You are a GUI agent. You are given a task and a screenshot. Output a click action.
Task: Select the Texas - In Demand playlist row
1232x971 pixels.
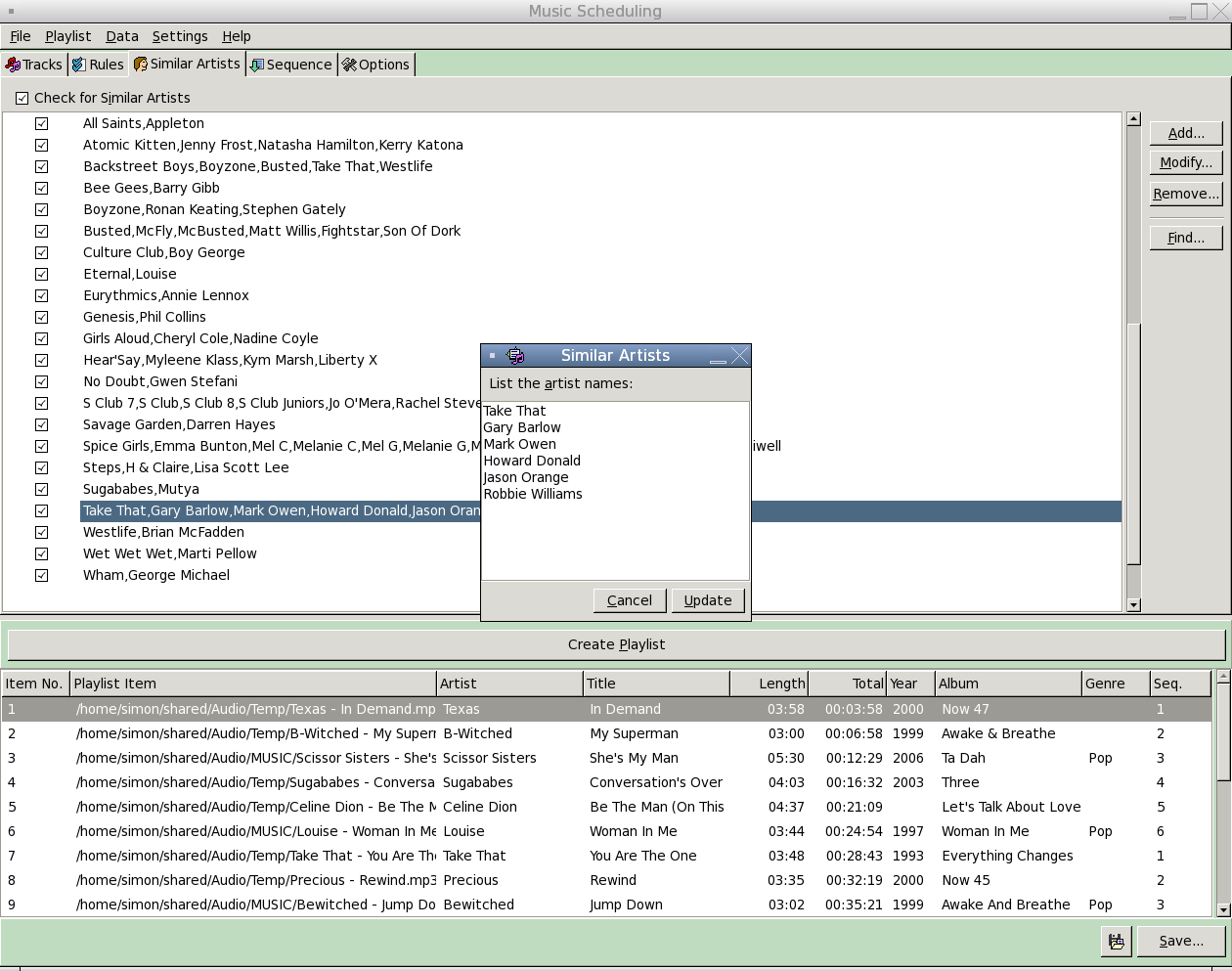tap(606, 709)
